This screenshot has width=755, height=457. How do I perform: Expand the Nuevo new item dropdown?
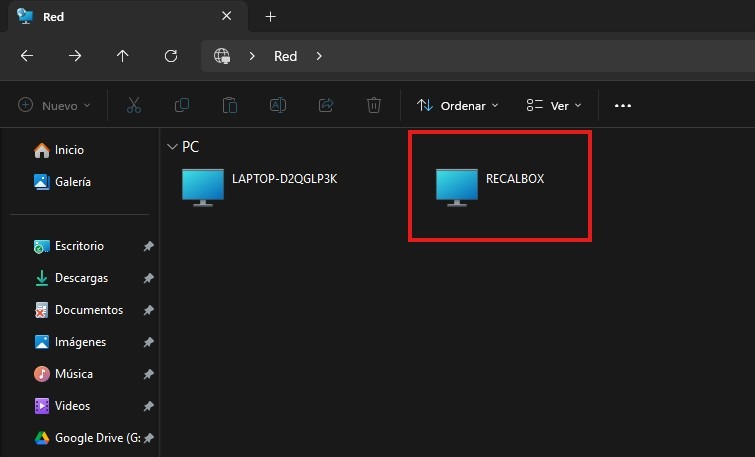54,105
